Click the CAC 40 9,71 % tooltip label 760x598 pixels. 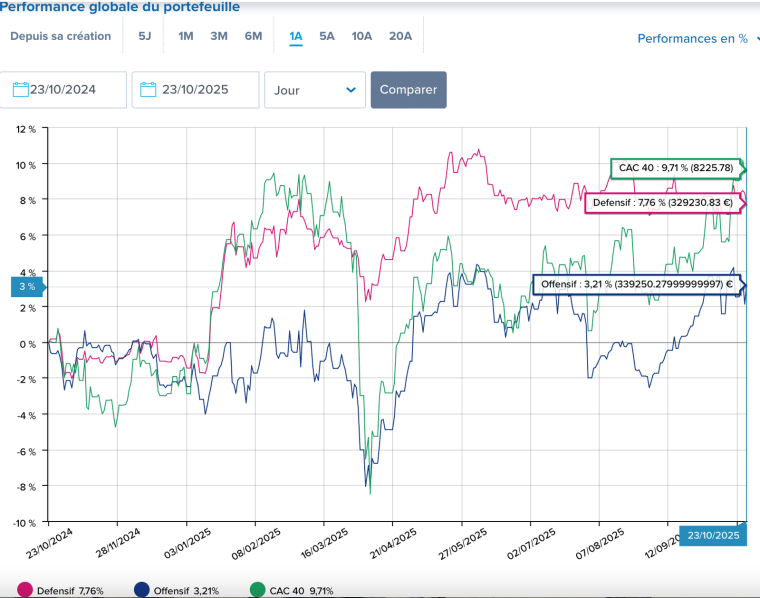coord(676,167)
